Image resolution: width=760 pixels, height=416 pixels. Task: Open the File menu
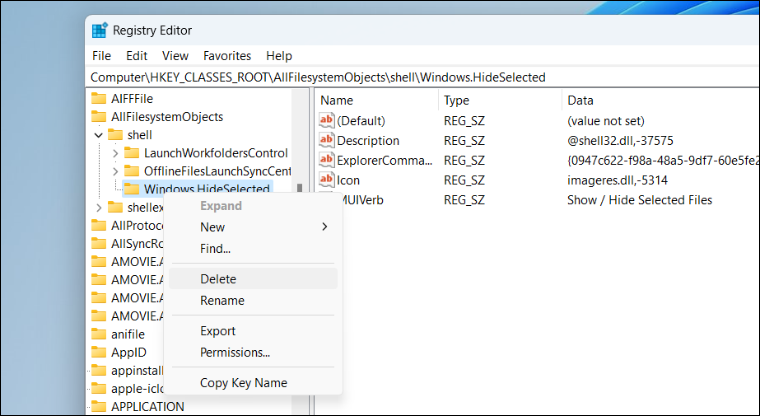point(101,56)
